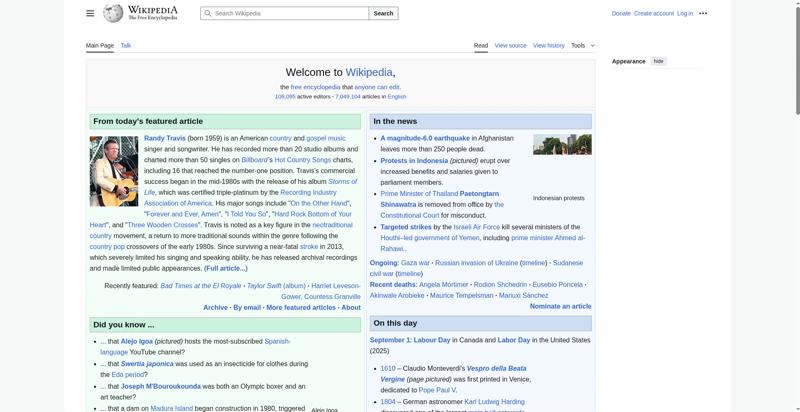Open the Full article link
This screenshot has height=412, width=800.
click(226, 268)
